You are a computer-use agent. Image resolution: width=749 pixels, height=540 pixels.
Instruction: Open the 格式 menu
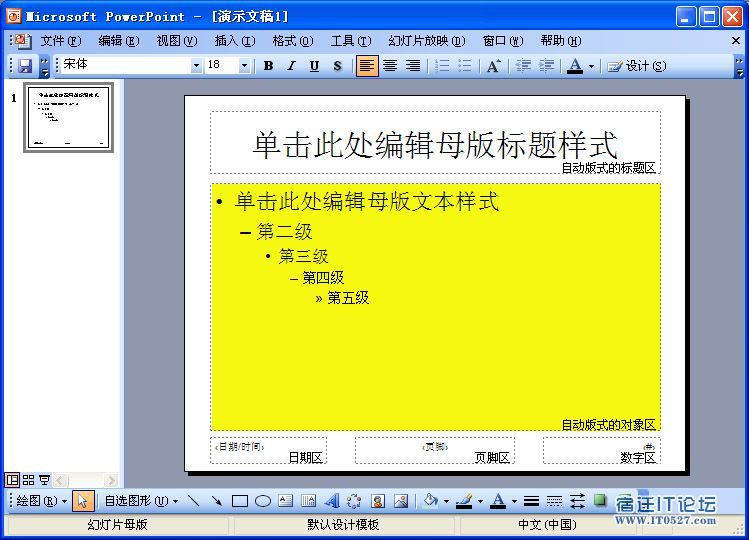click(x=293, y=41)
